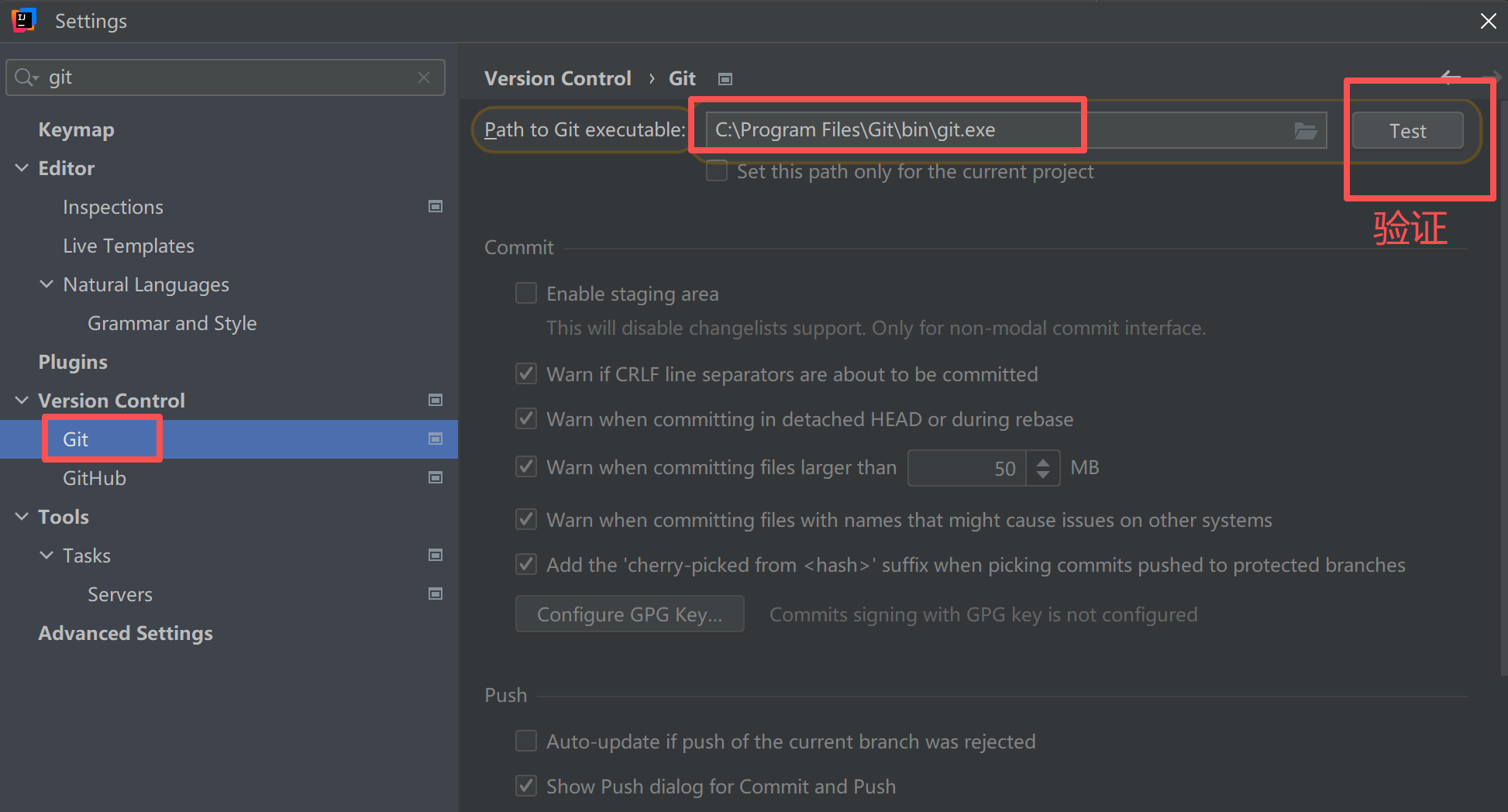The width and height of the screenshot is (1508, 812).
Task: Browse for Git executable folder icon
Action: coord(1306,130)
